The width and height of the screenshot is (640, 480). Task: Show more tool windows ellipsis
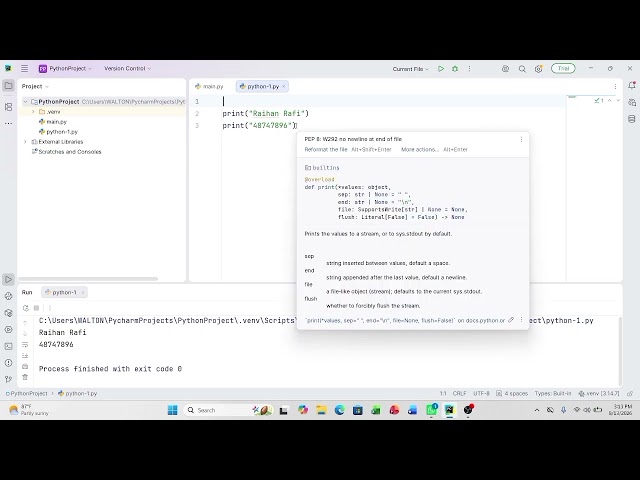[8, 123]
